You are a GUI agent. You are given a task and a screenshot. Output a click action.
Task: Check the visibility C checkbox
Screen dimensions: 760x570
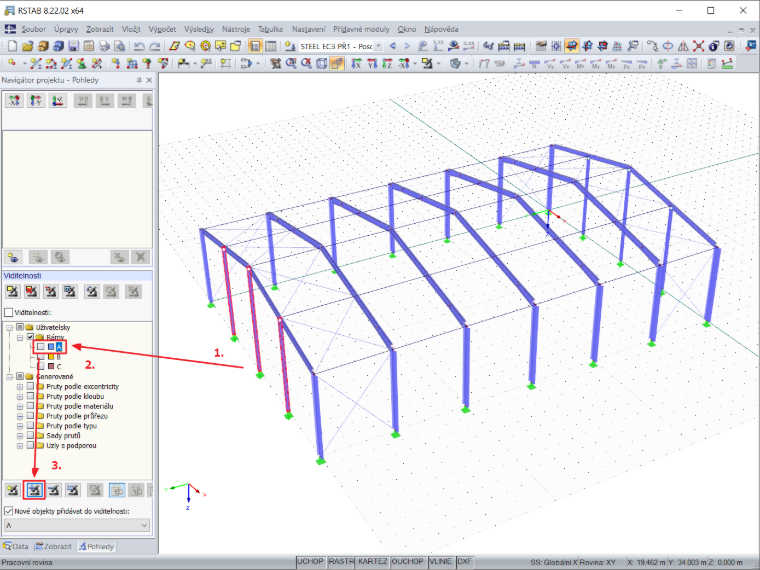click(41, 366)
